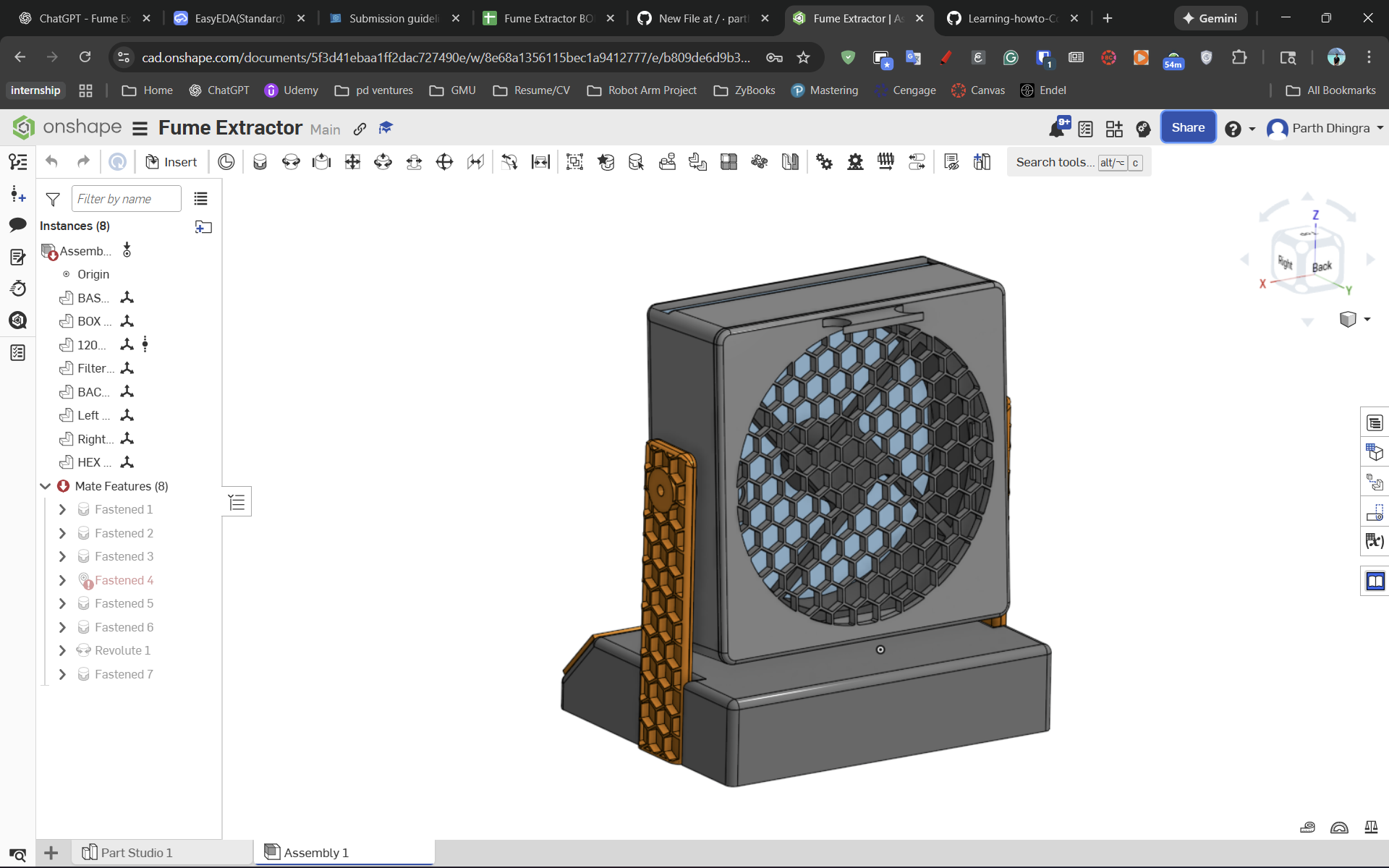Viewport: 1389px width, 868px height.
Task: Select the Gear relation tool
Action: point(824,162)
